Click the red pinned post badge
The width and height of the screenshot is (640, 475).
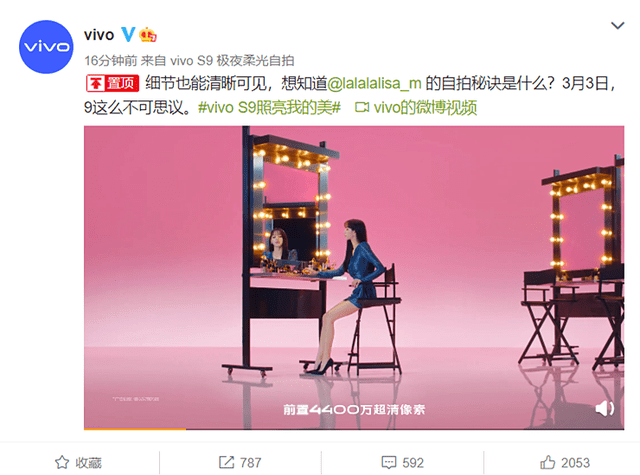[x=112, y=83]
